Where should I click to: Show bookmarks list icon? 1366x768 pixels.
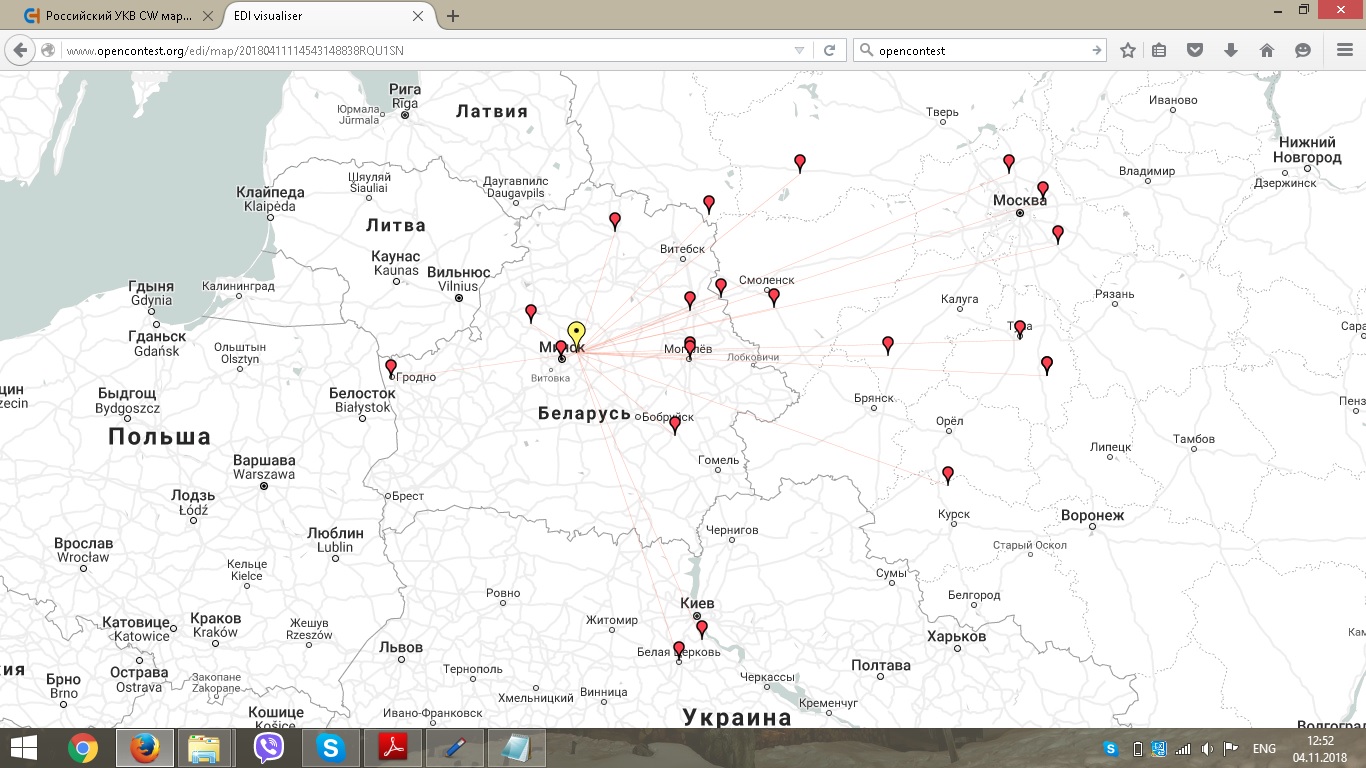1159,50
